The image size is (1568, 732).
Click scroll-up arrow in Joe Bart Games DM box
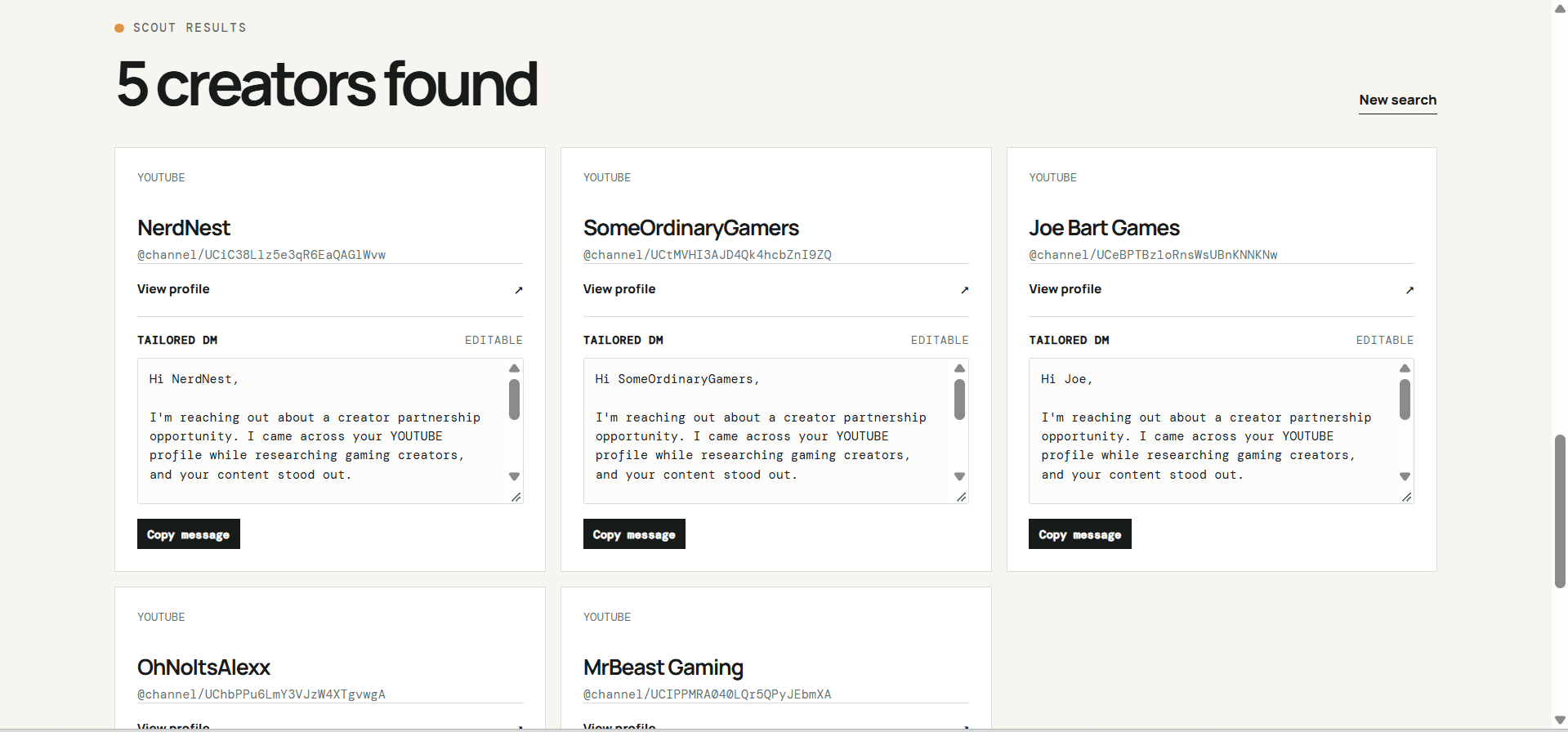pos(1405,368)
